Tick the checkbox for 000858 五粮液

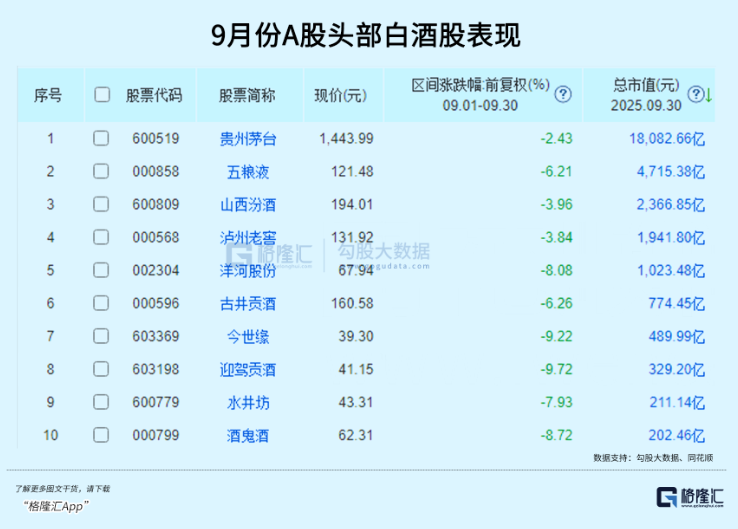[x=101, y=172]
